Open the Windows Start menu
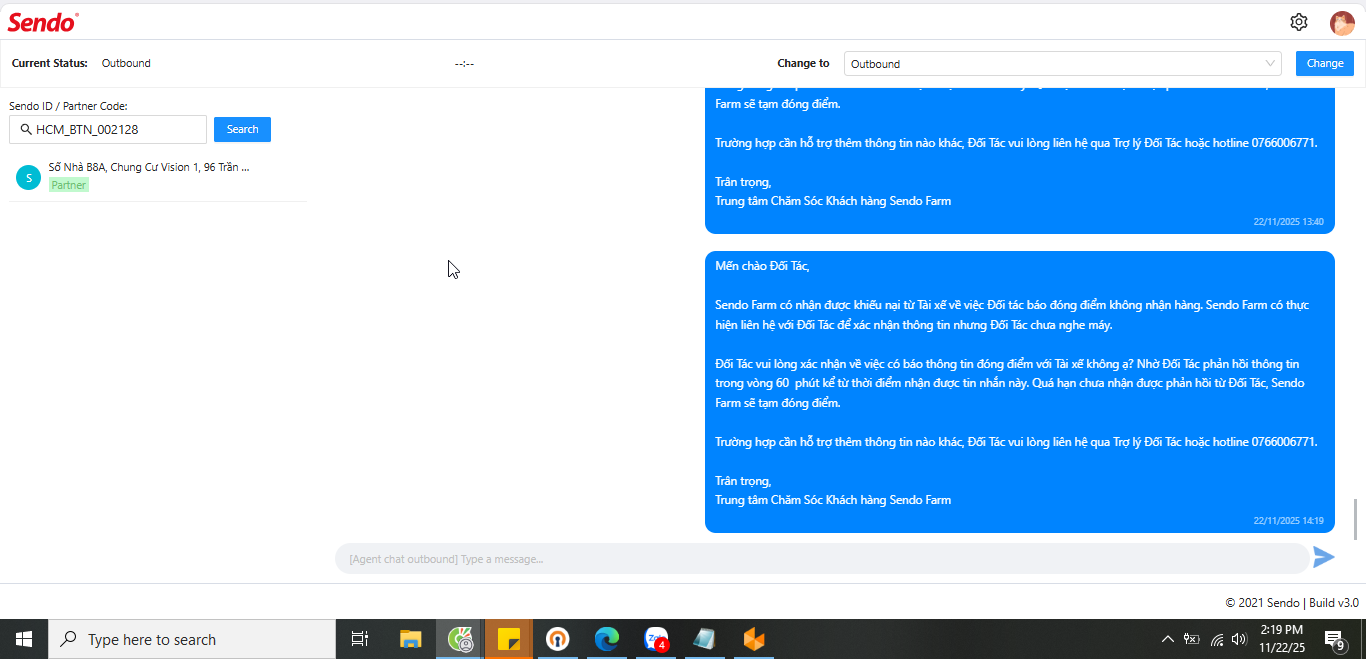The width and height of the screenshot is (1366, 659). click(x=24, y=639)
